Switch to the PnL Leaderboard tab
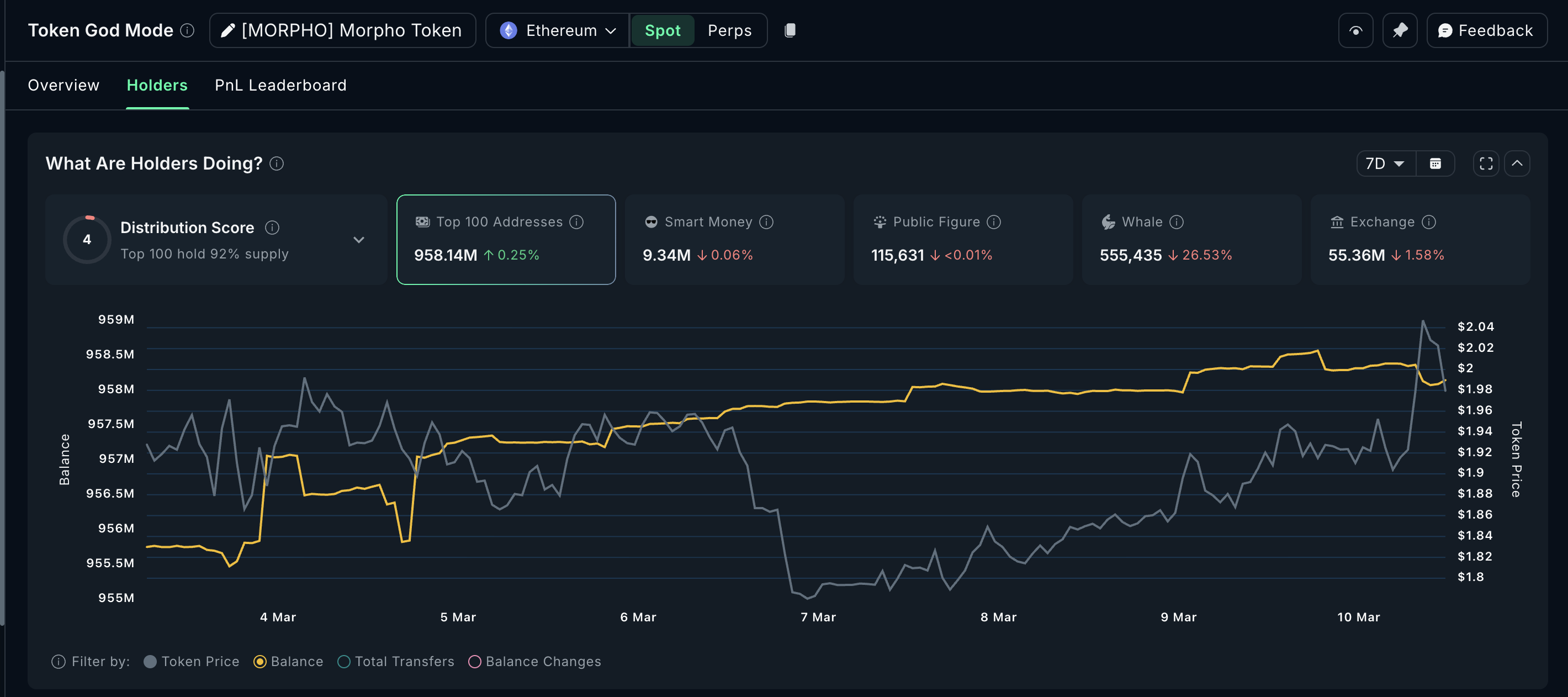The image size is (1568, 697). [x=280, y=85]
